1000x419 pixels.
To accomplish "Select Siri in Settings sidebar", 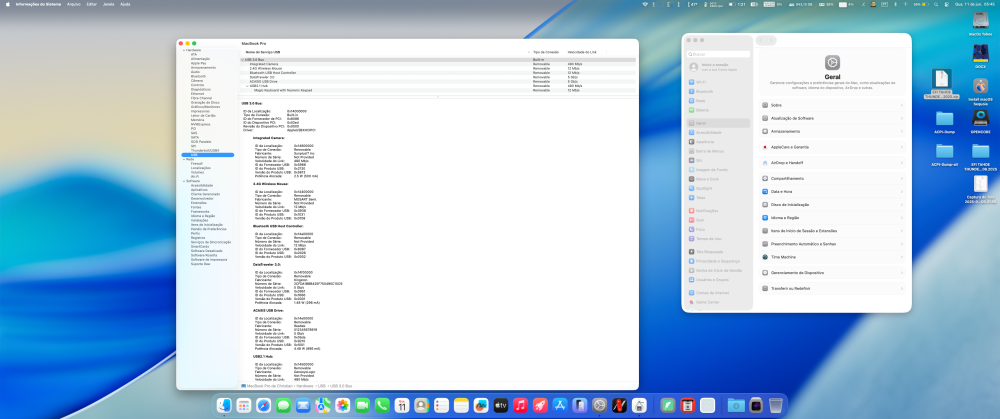I will pos(719,160).
